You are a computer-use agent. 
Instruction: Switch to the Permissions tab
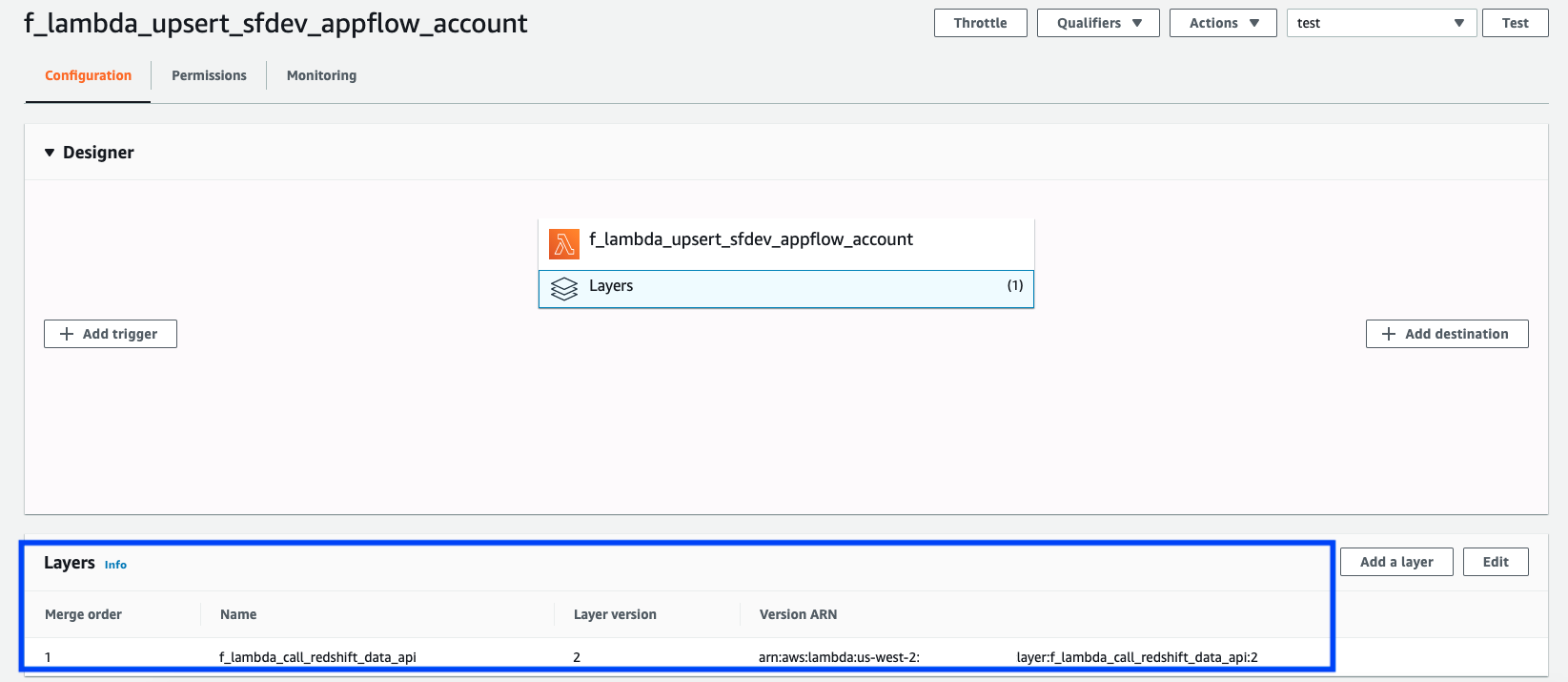point(209,75)
